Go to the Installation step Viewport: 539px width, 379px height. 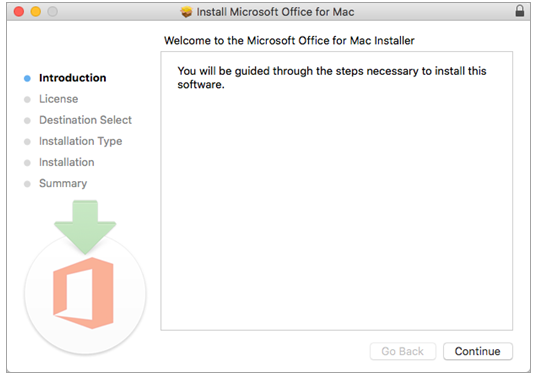[66, 162]
